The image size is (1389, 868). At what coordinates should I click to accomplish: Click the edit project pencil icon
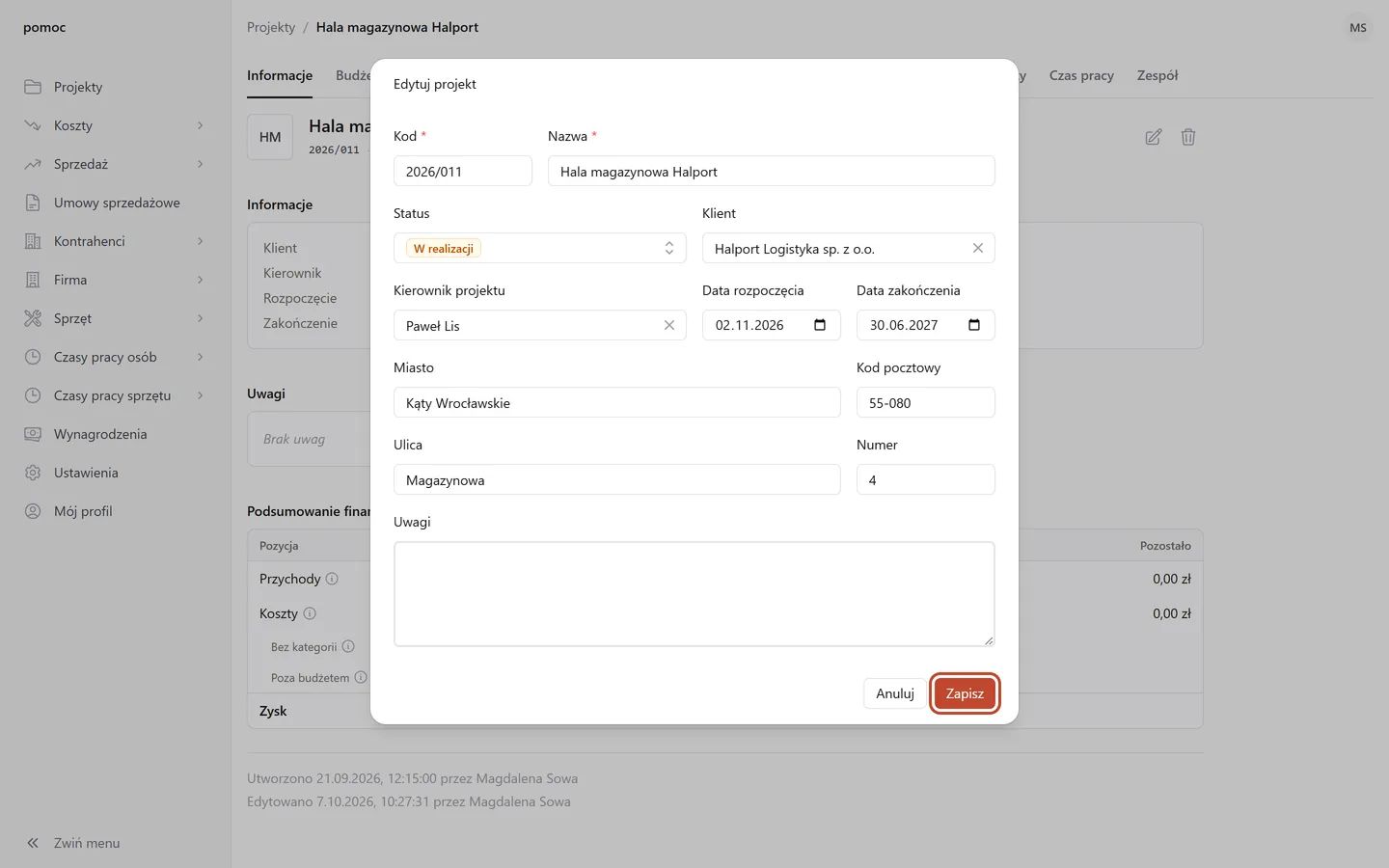(1154, 137)
